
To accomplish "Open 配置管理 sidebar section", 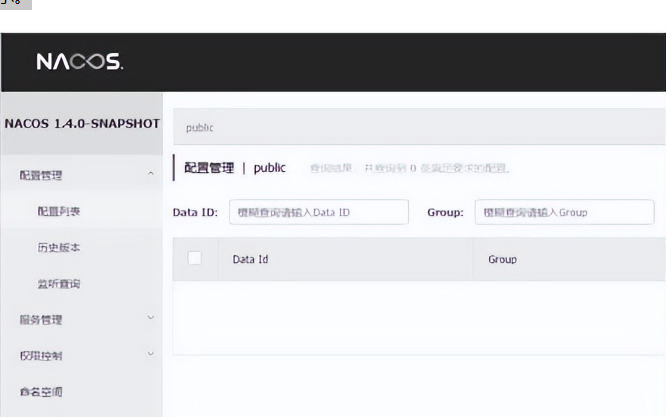I will (41, 175).
